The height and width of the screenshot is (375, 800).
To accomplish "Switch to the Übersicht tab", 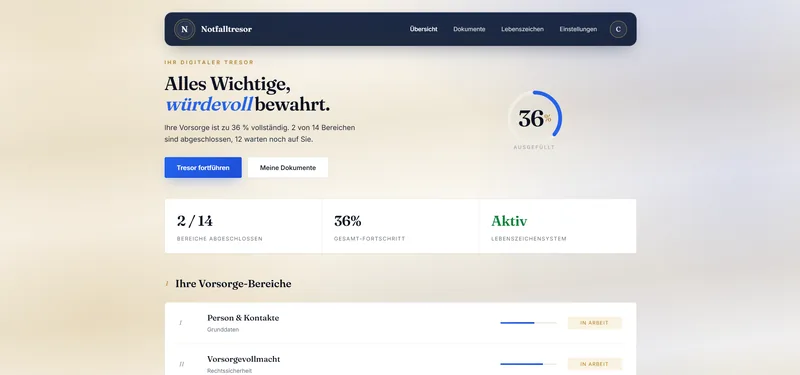I will (x=423, y=29).
